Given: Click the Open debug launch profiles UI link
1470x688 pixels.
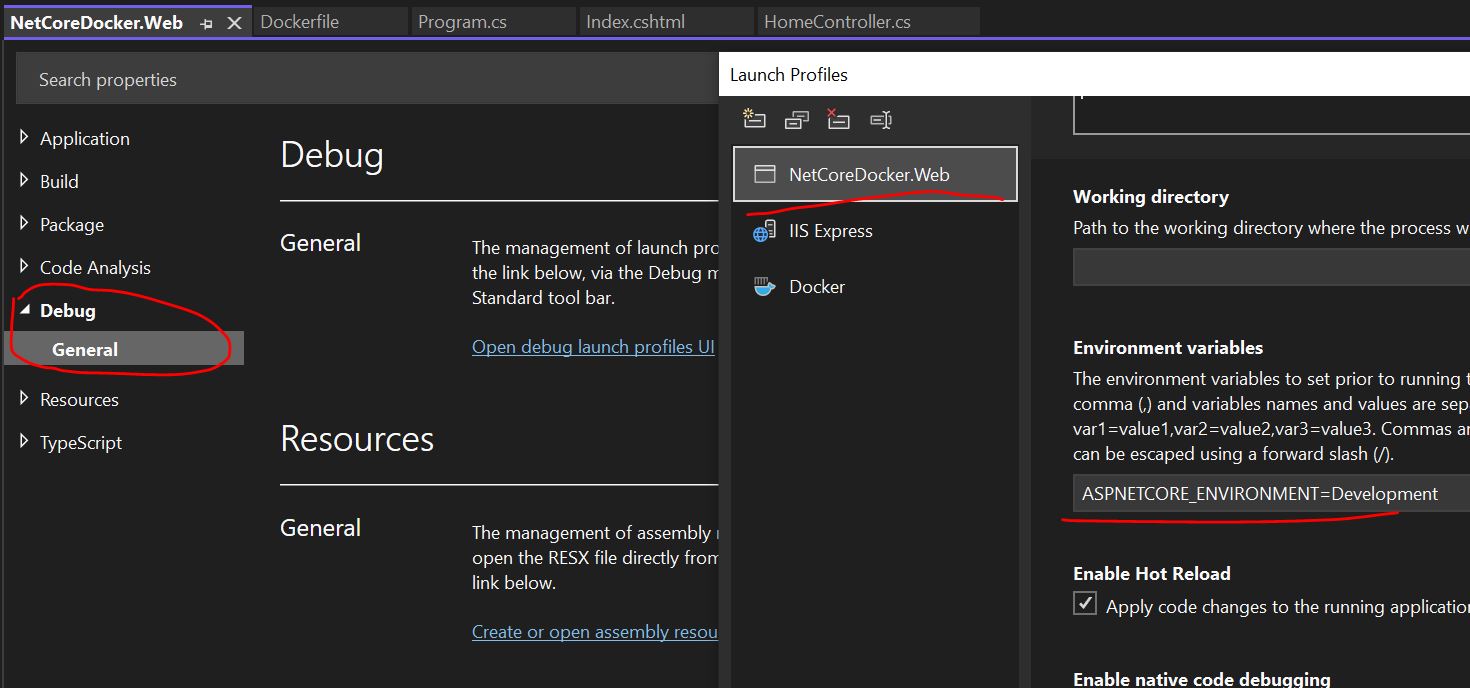Looking at the screenshot, I should [x=593, y=347].
